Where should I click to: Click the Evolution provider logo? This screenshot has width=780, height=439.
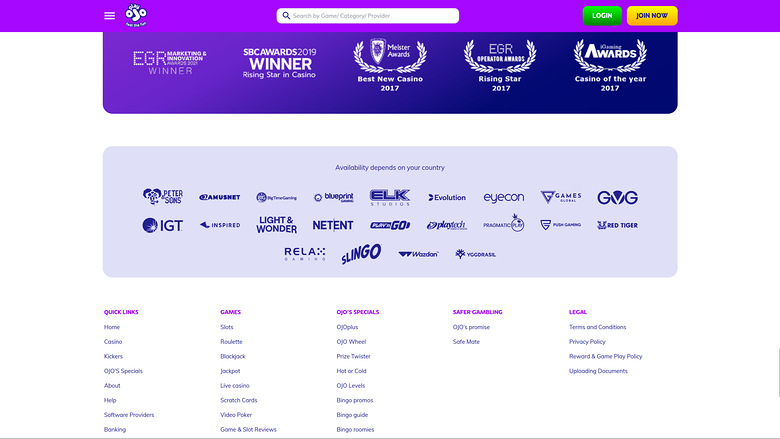click(x=447, y=198)
